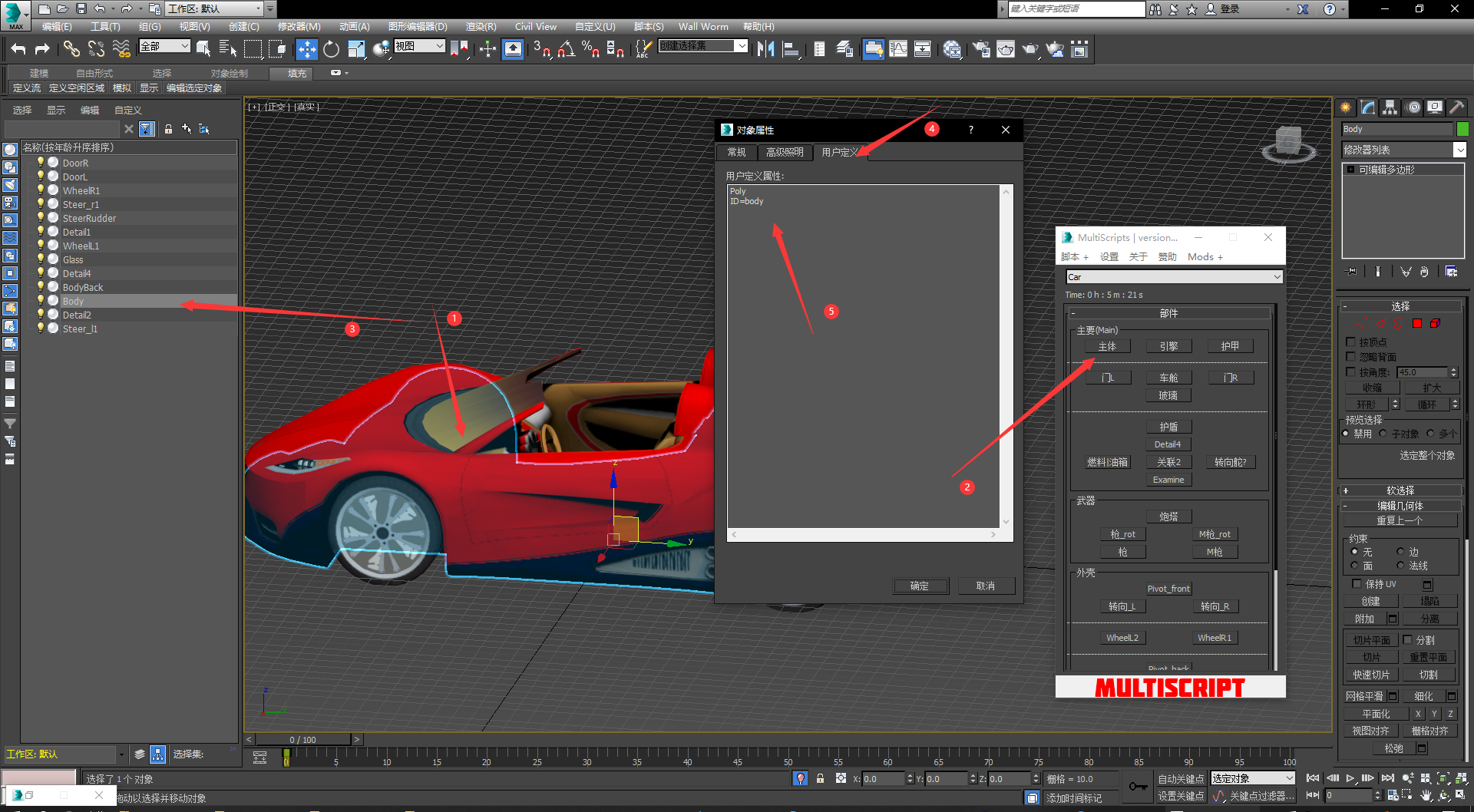Open the Curve Editor from toolbar

click(897, 49)
